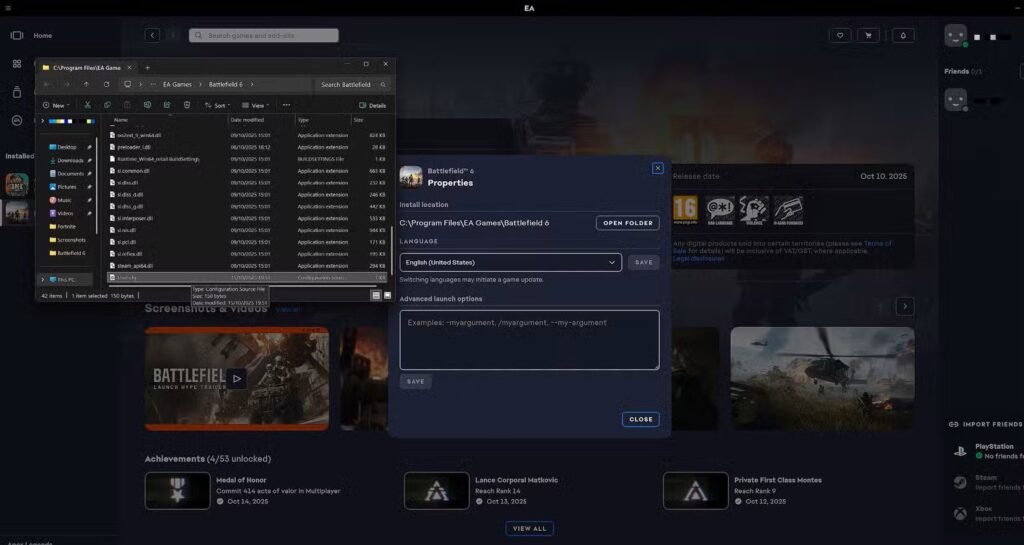Open the Sort dropdown in File Explorer

[217, 105]
